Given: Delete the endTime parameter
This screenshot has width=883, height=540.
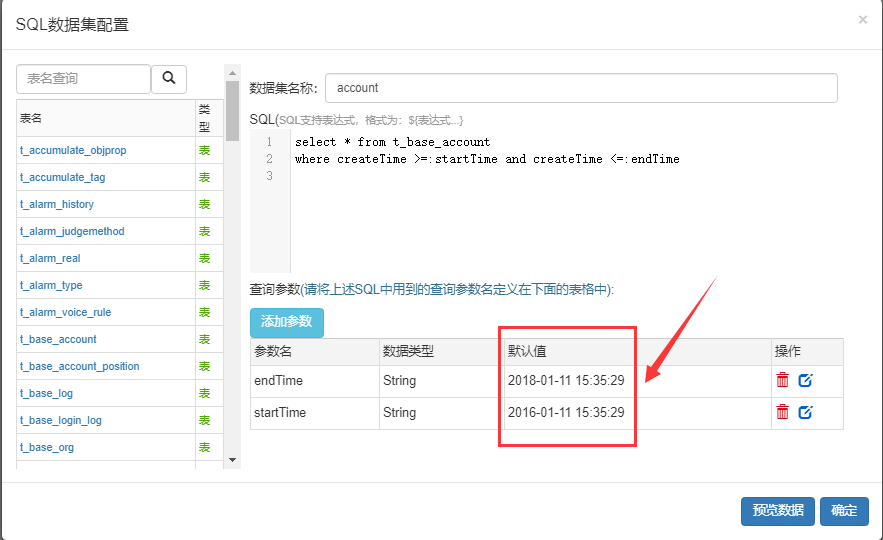Looking at the screenshot, I should pos(782,380).
